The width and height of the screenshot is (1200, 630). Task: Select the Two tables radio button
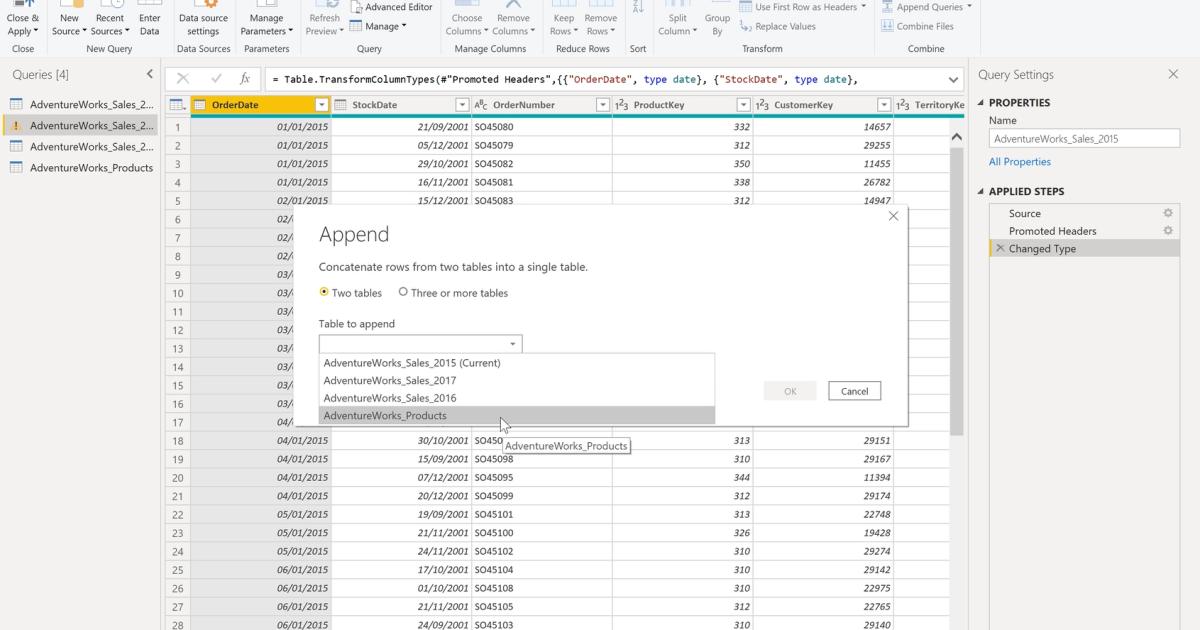325,292
